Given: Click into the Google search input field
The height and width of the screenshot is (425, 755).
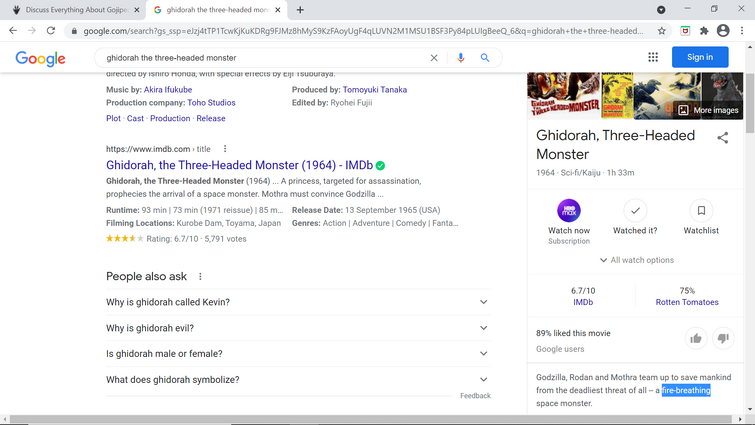Looking at the screenshot, I should (265, 58).
